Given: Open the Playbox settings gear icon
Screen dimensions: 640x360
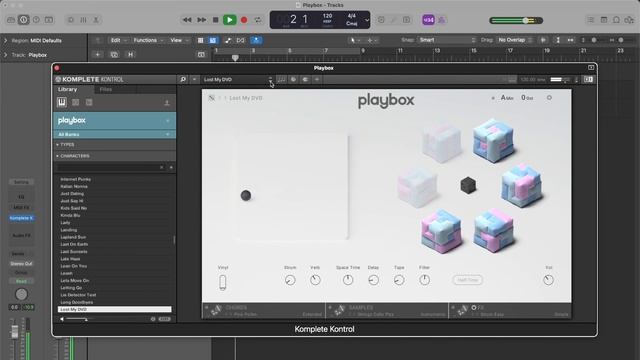Looking at the screenshot, I should 549,98.
